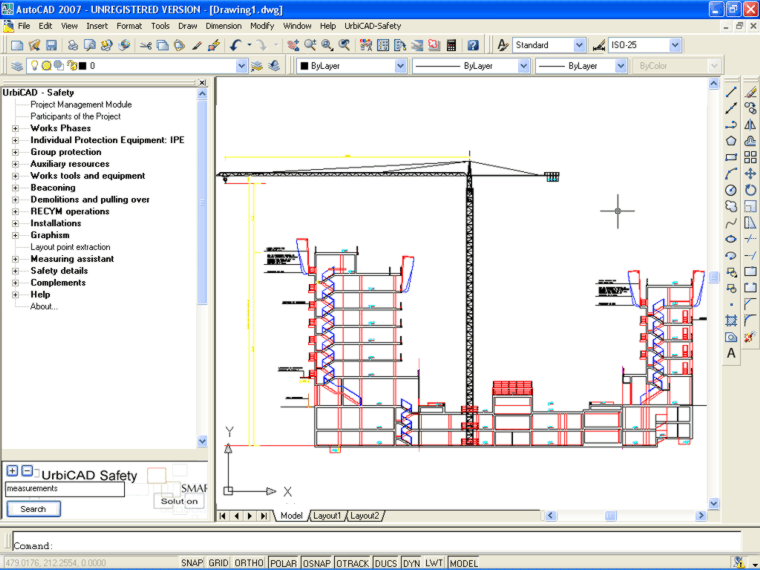Expand the Works Phases tree node
Screen dimensions: 760x570
[16, 128]
